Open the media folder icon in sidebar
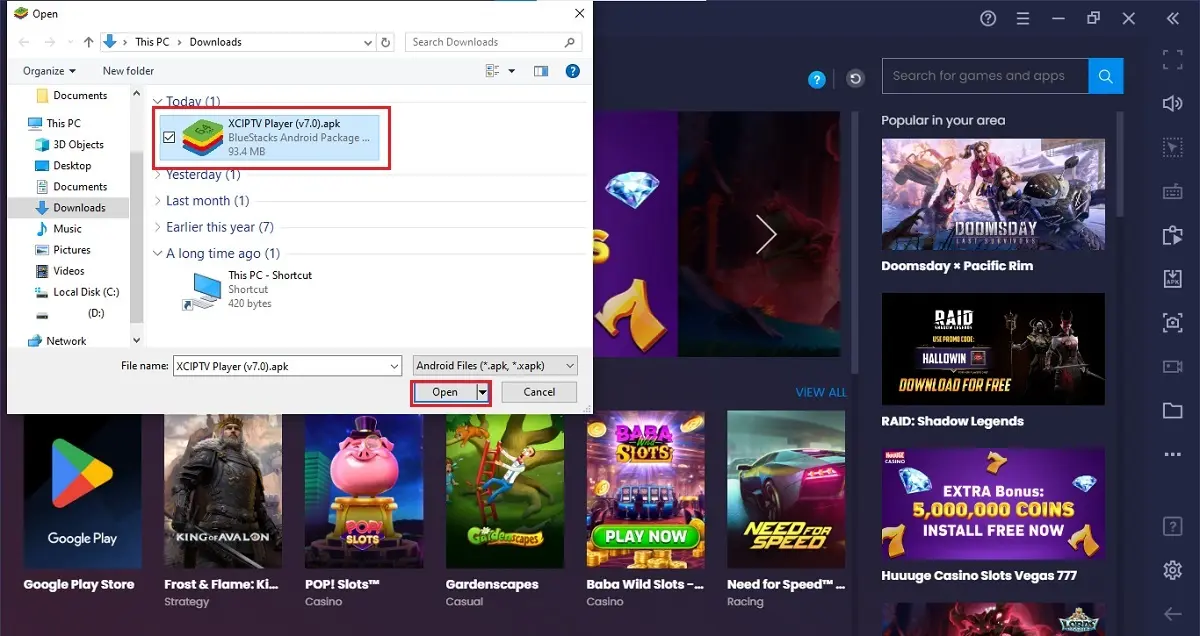This screenshot has width=1200, height=636. click(x=1172, y=410)
